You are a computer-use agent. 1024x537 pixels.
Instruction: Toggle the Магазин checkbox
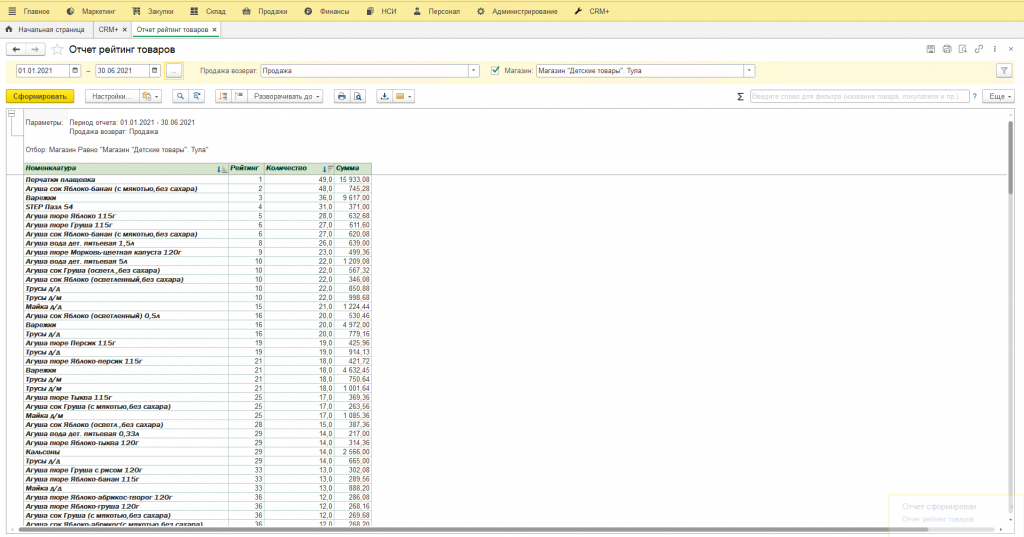tap(495, 71)
